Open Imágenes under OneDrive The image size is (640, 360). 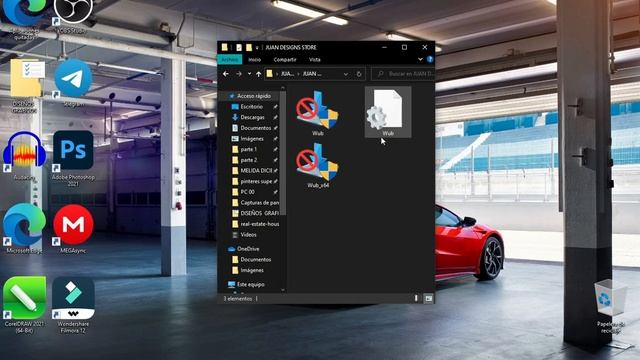pyautogui.click(x=251, y=270)
